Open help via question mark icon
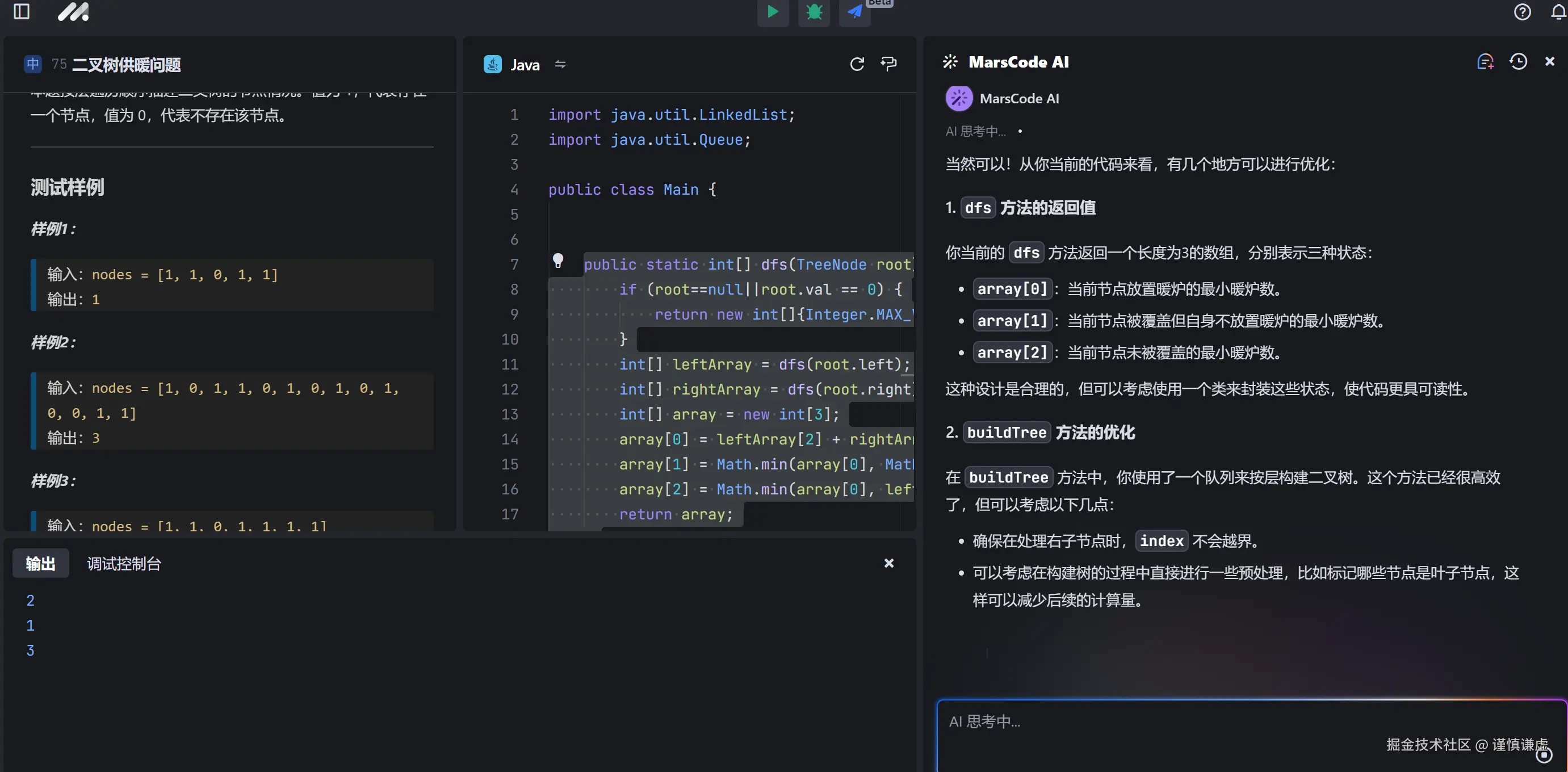The image size is (1568, 772). [1522, 12]
